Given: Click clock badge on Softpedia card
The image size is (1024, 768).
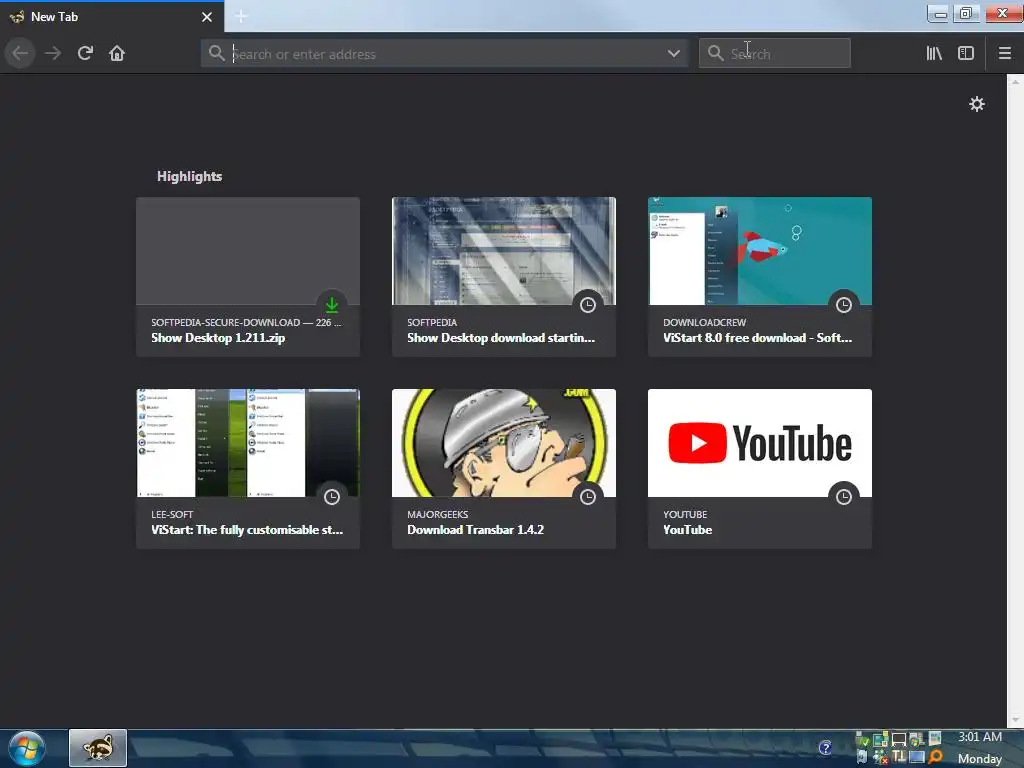Looking at the screenshot, I should [588, 304].
